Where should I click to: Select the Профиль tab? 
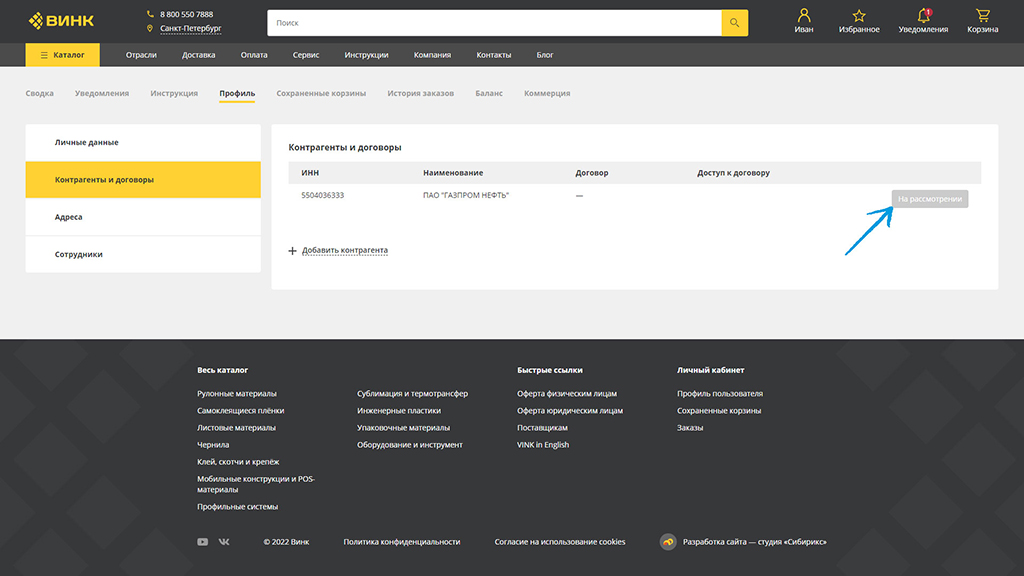point(237,93)
